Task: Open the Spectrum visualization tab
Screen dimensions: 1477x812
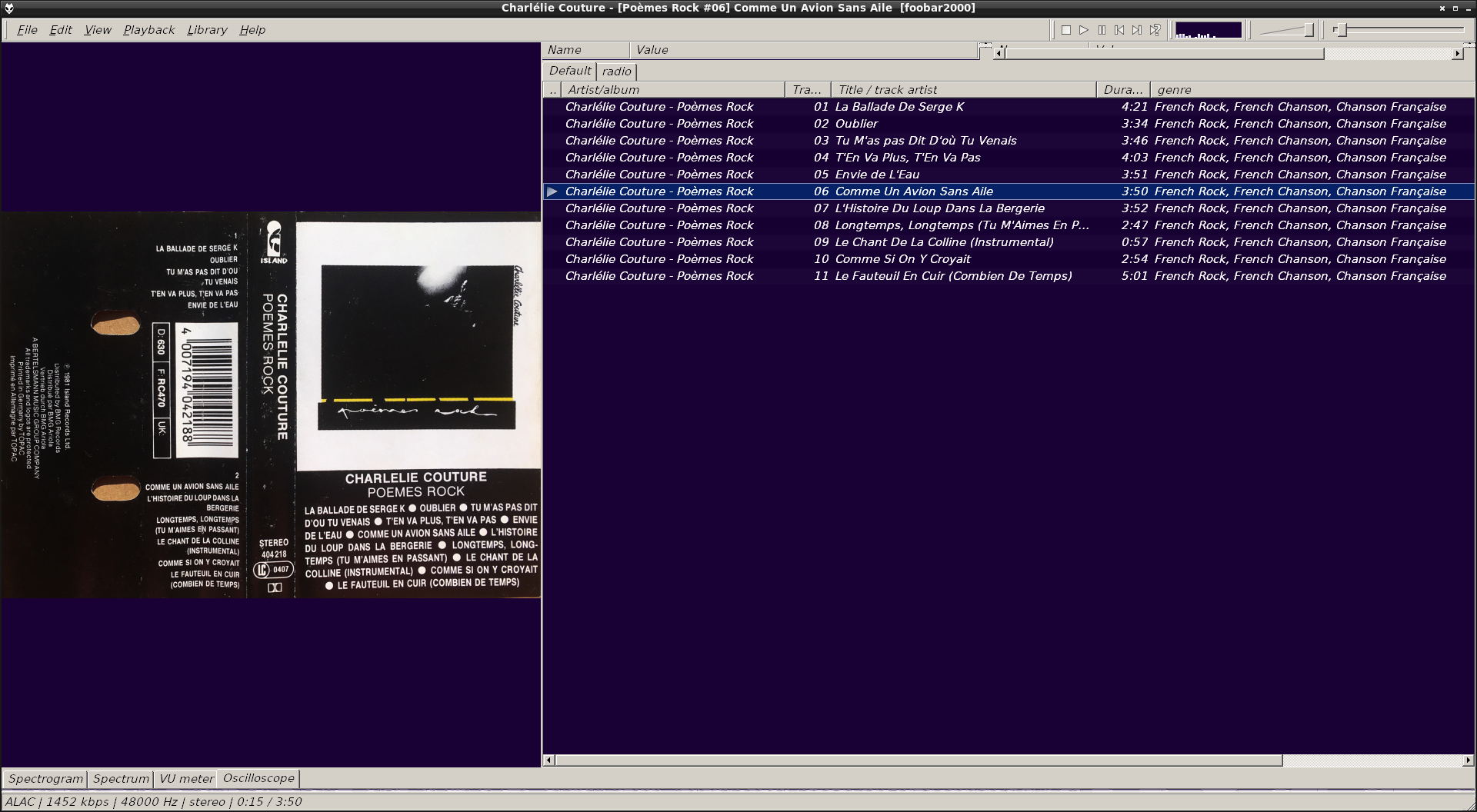Action: coord(121,779)
